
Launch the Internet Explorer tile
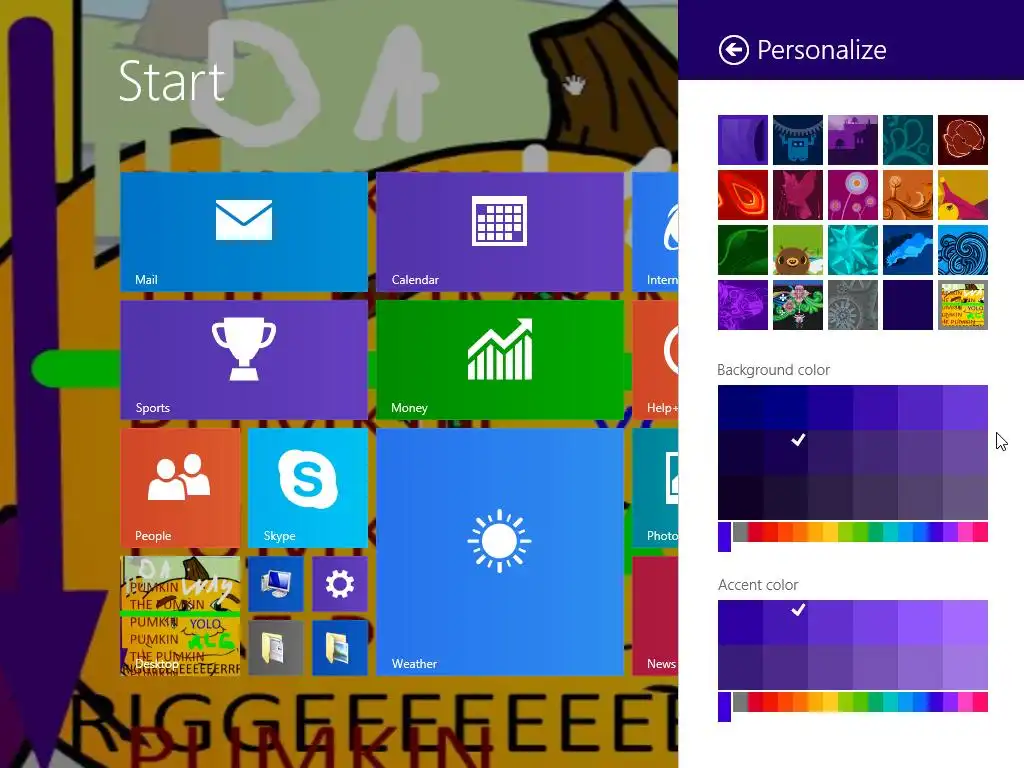pyautogui.click(x=655, y=232)
